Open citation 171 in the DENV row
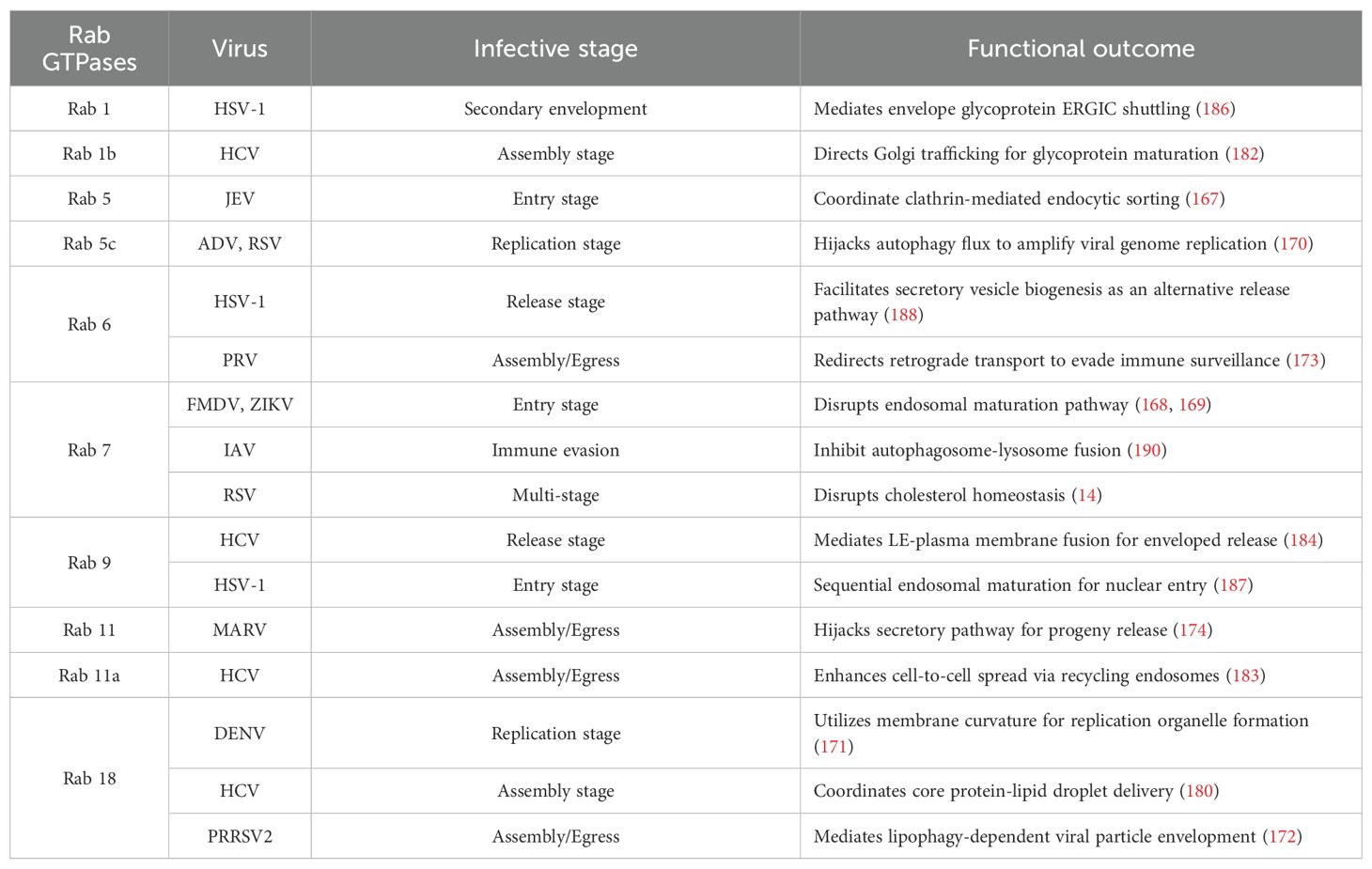 click(x=834, y=747)
